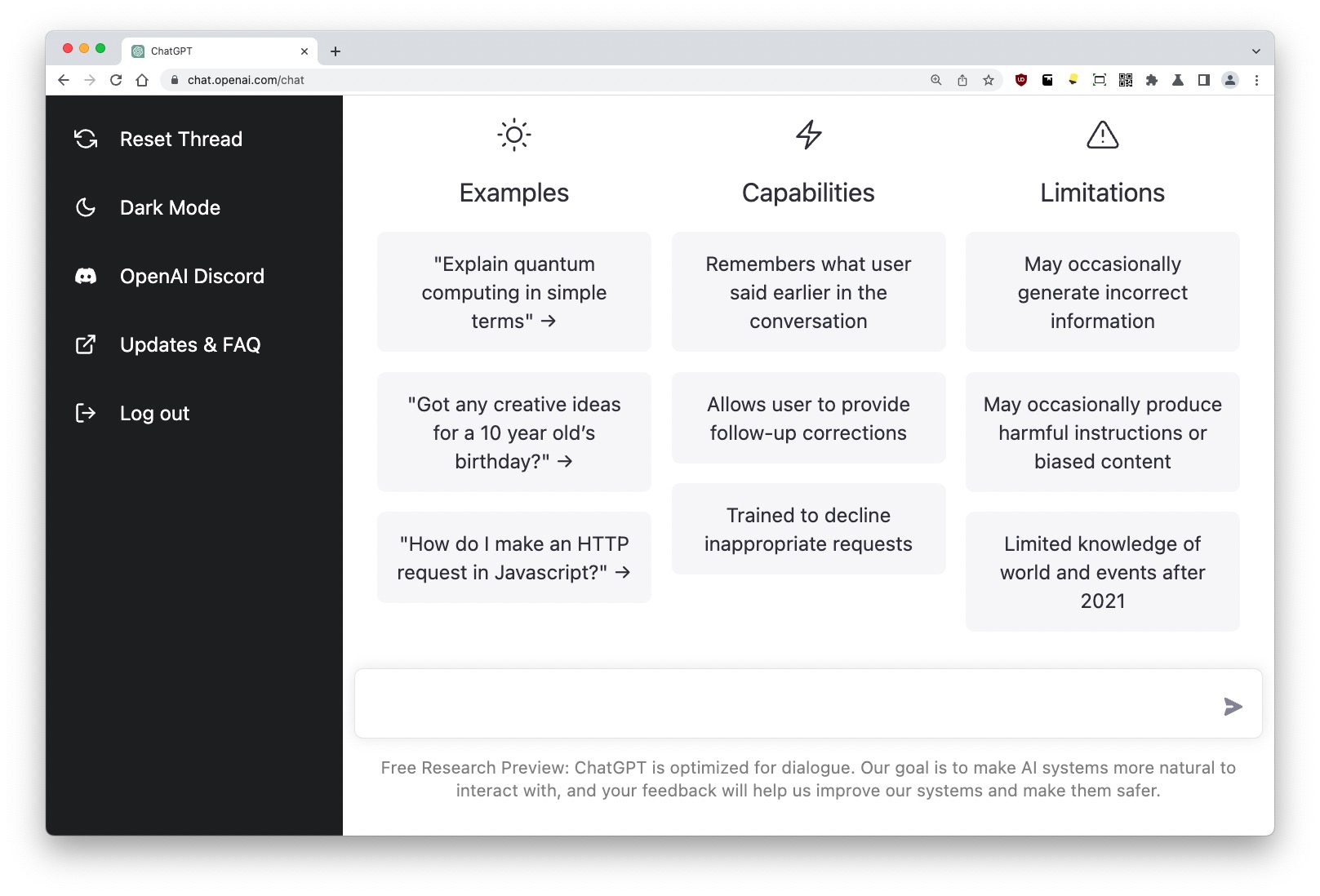This screenshot has height=896, width=1320.
Task: Toggle the browser side panel icon
Action: pyautogui.click(x=1204, y=80)
